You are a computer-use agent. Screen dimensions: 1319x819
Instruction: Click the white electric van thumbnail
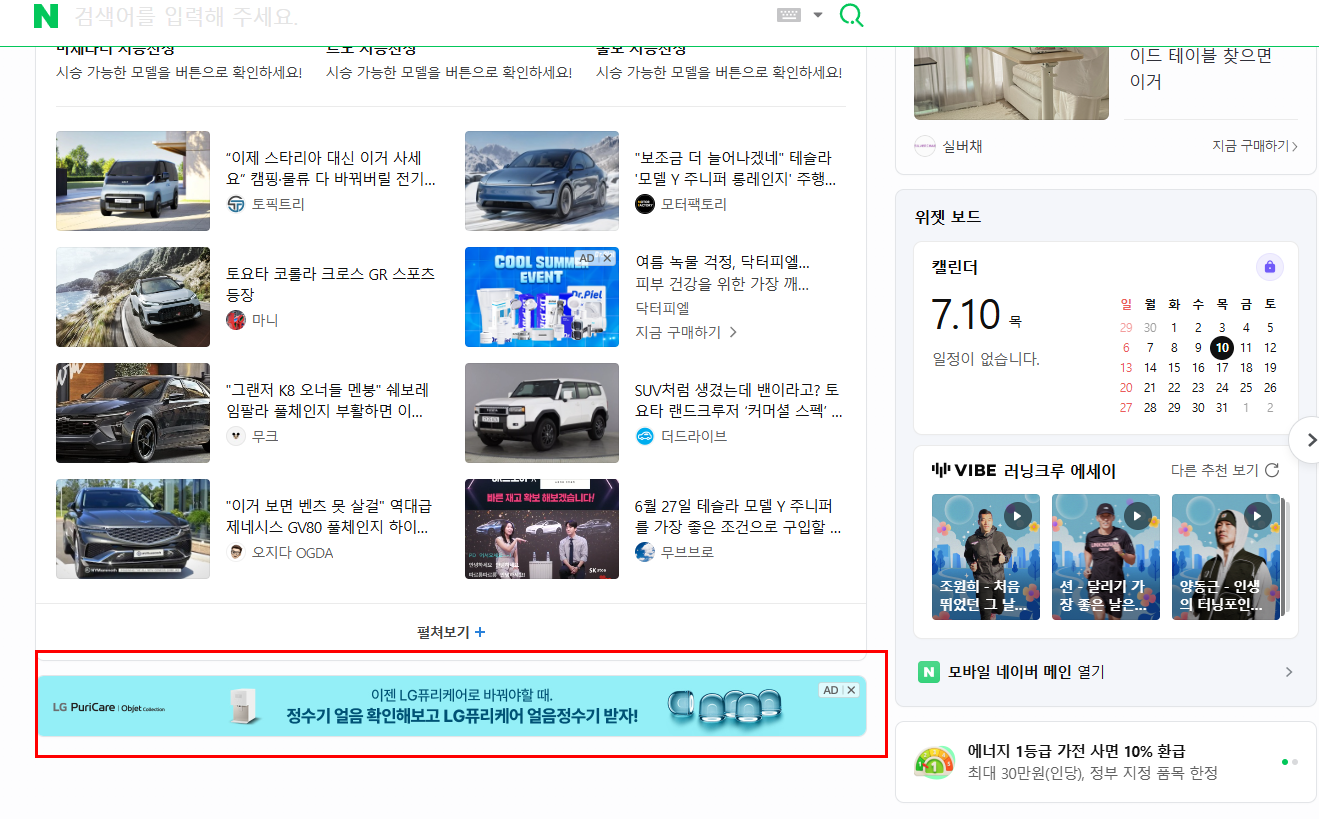(x=133, y=181)
